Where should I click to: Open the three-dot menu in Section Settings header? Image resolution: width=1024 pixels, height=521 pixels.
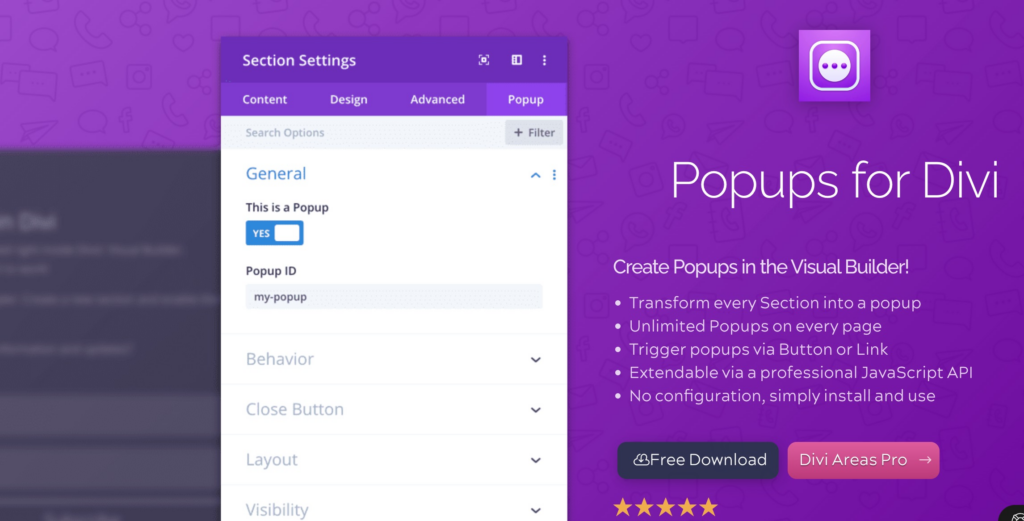click(x=544, y=60)
